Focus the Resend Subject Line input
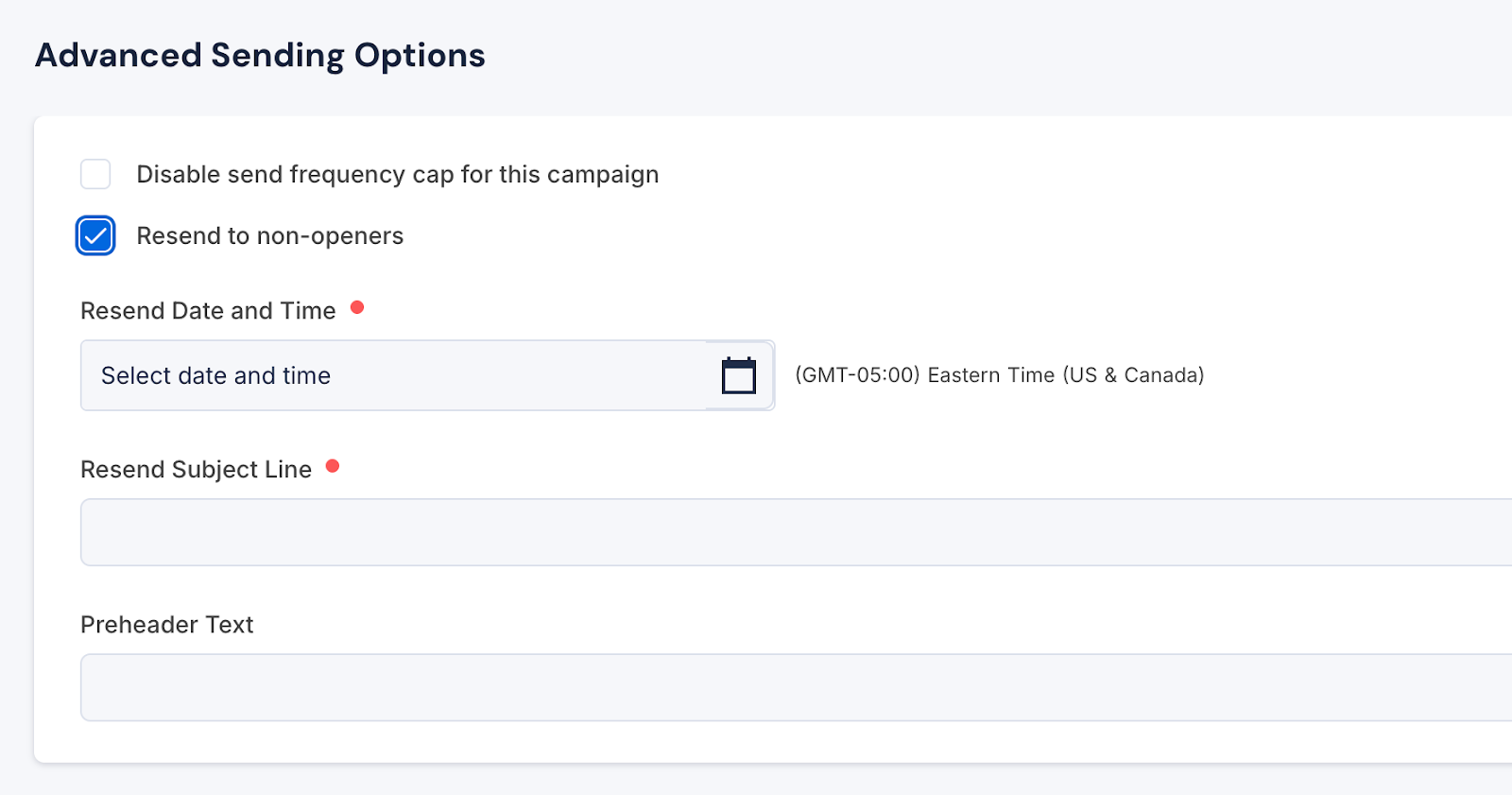Screen dimensions: 1512x795 794,532
